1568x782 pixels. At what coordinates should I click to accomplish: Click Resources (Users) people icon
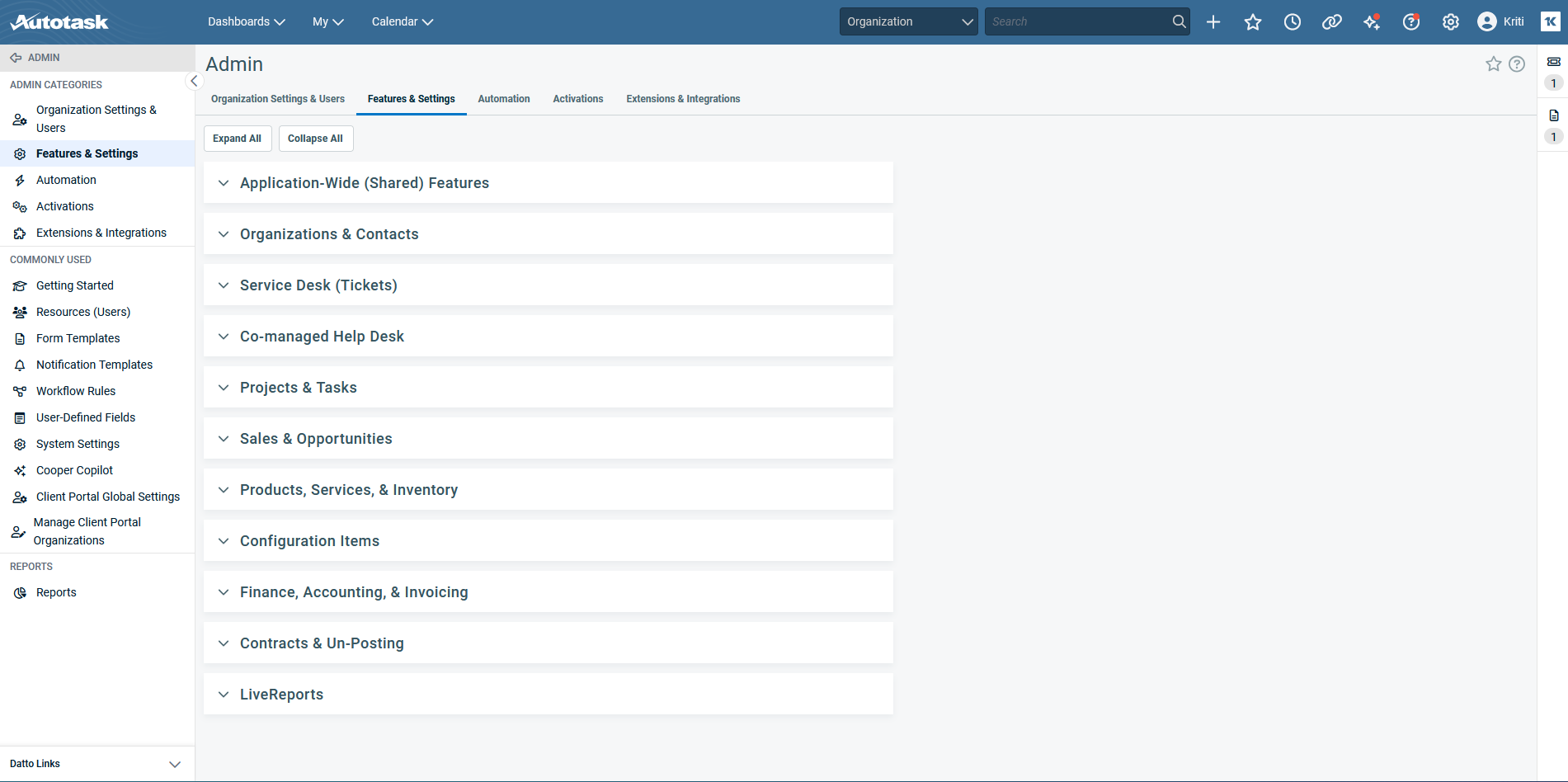click(20, 313)
